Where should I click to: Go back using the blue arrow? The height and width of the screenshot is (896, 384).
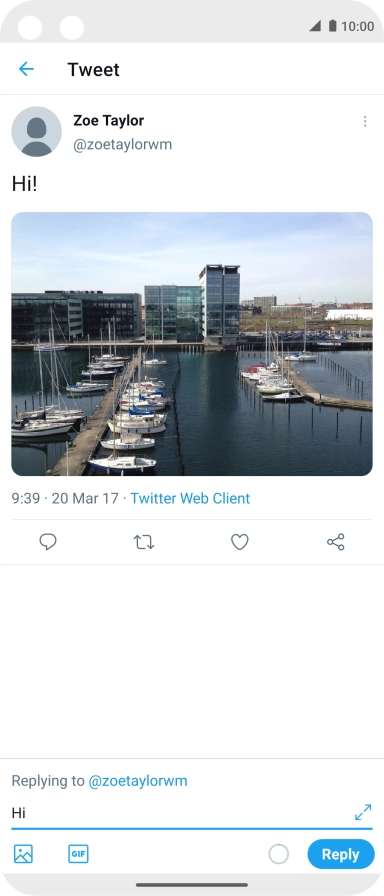pyautogui.click(x=26, y=69)
